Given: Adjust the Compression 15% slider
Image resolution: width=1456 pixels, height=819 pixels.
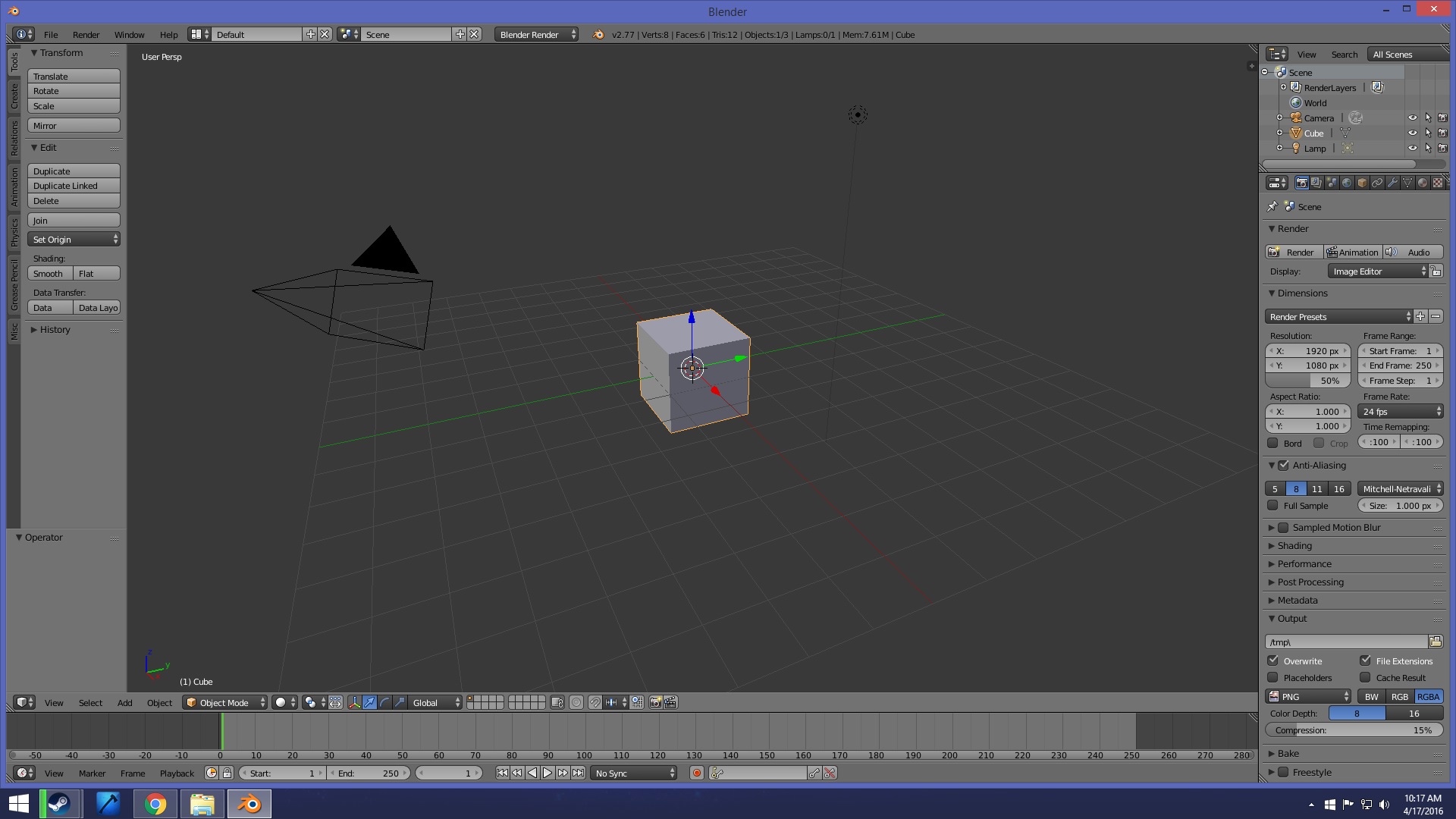Looking at the screenshot, I should point(1354,730).
